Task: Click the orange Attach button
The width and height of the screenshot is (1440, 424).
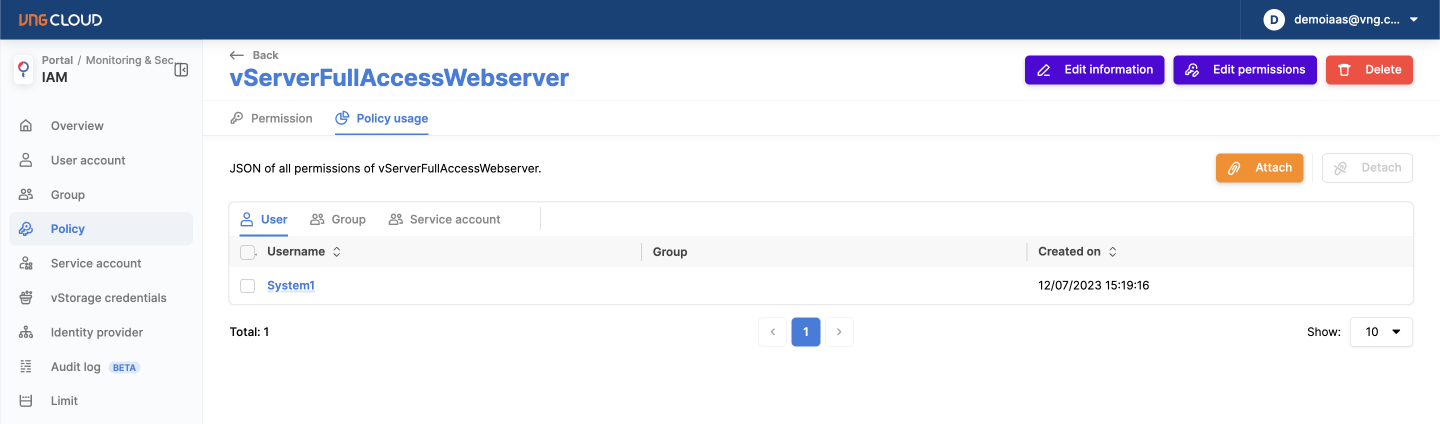Action: [1260, 168]
